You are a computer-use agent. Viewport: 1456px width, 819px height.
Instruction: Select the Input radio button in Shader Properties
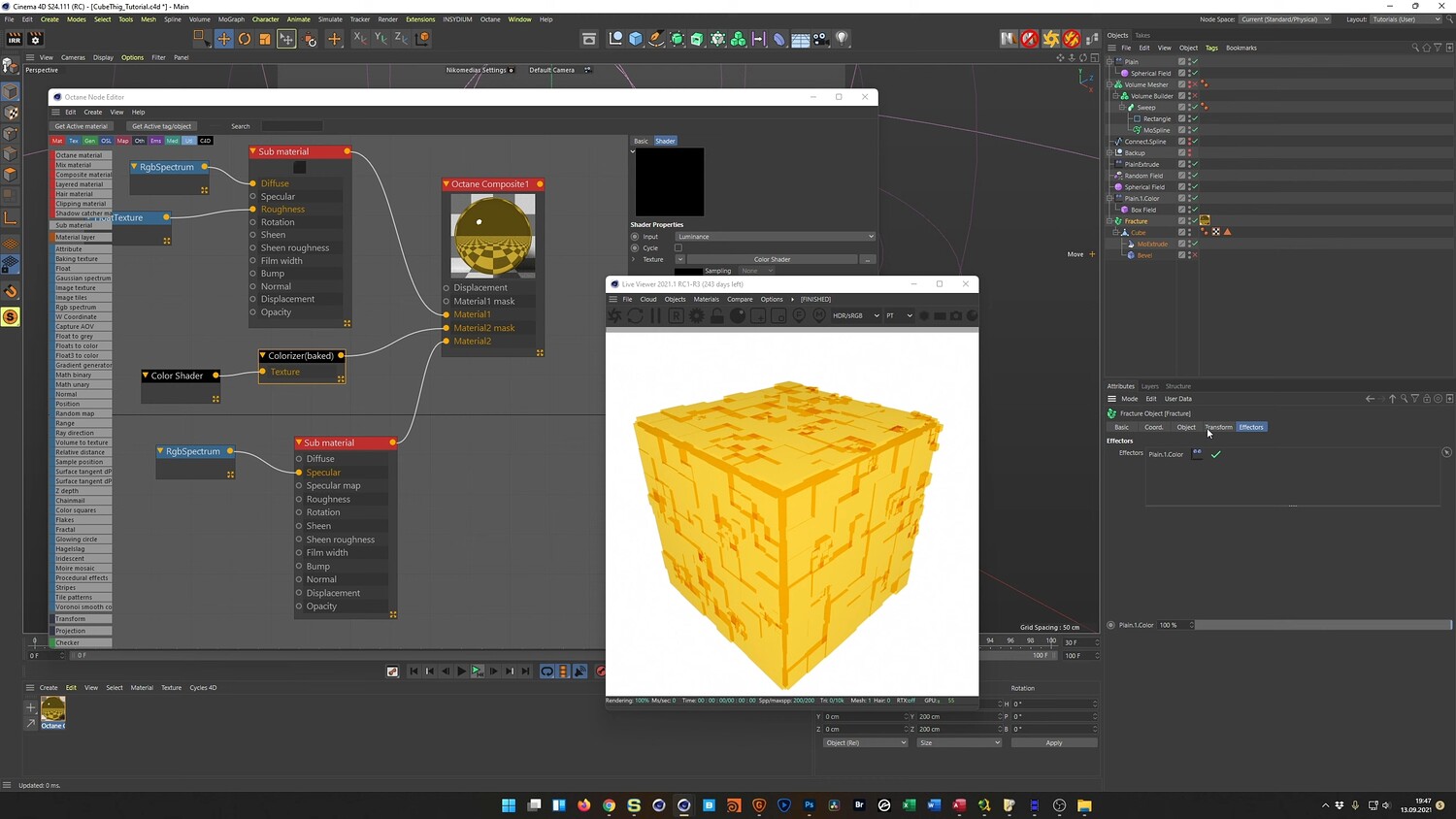(x=635, y=236)
